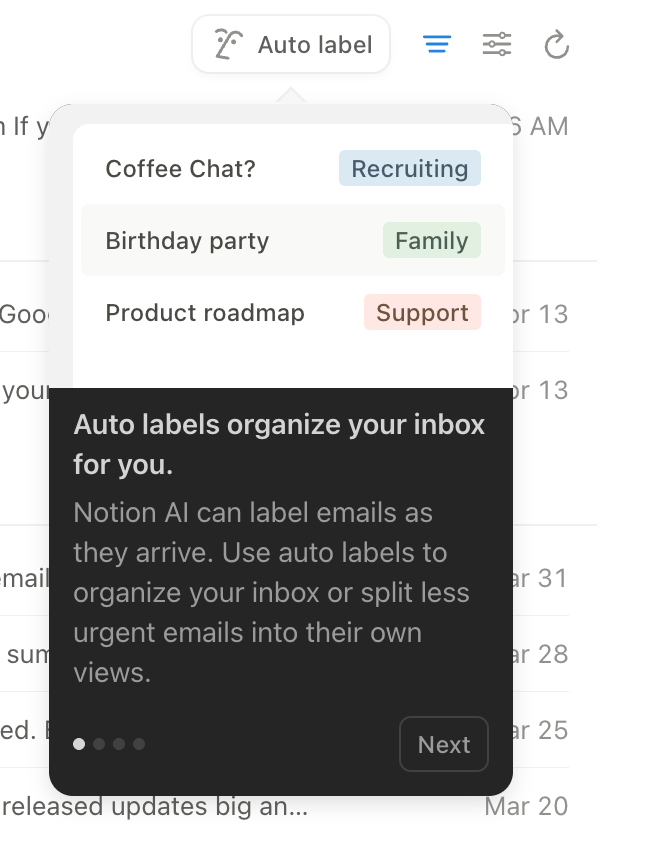Refresh the inbox with the reload icon
672x843 pixels.
pyautogui.click(x=557, y=44)
